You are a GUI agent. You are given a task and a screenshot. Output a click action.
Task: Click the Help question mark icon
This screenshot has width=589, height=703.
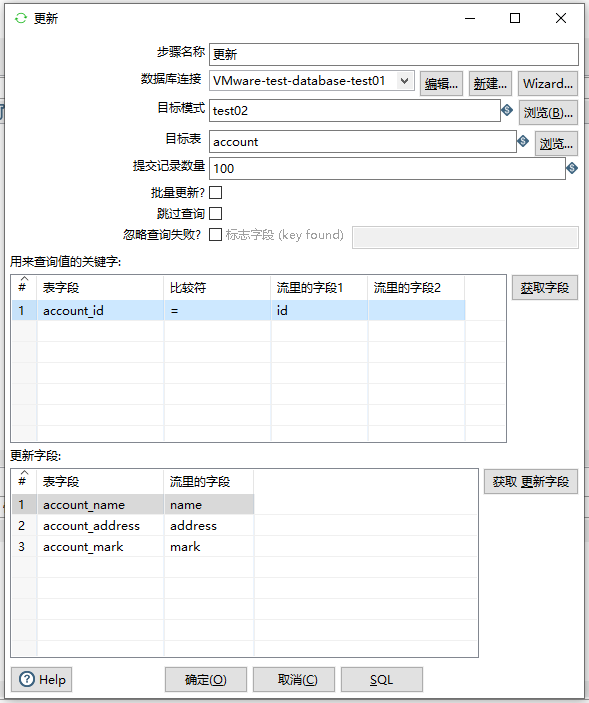click(27, 679)
